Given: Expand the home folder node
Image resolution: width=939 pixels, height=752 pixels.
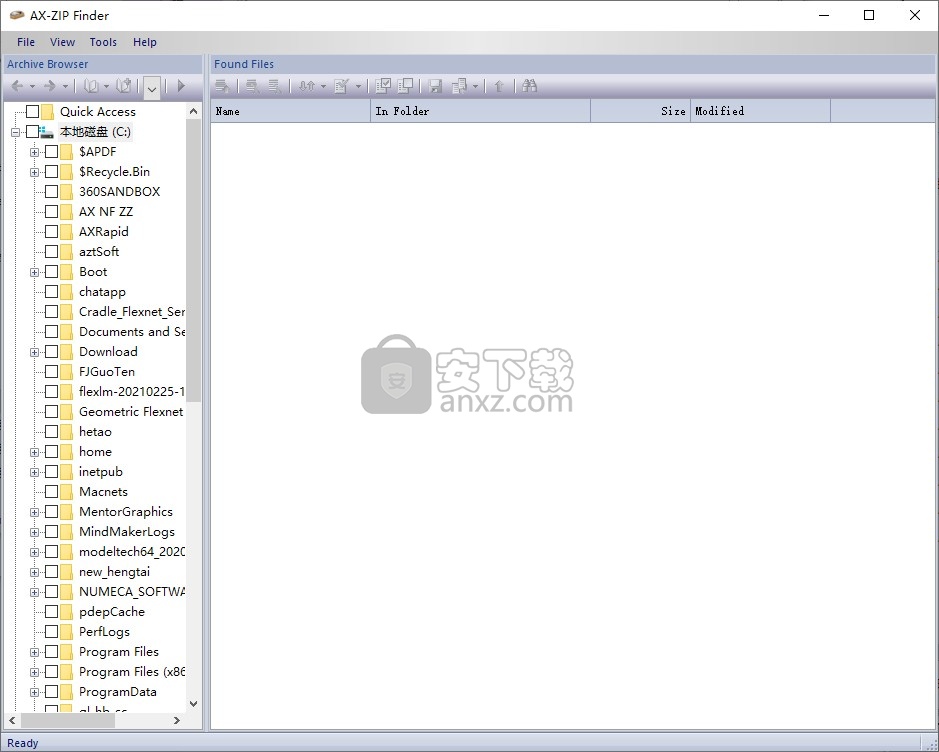Looking at the screenshot, I should 34,452.
